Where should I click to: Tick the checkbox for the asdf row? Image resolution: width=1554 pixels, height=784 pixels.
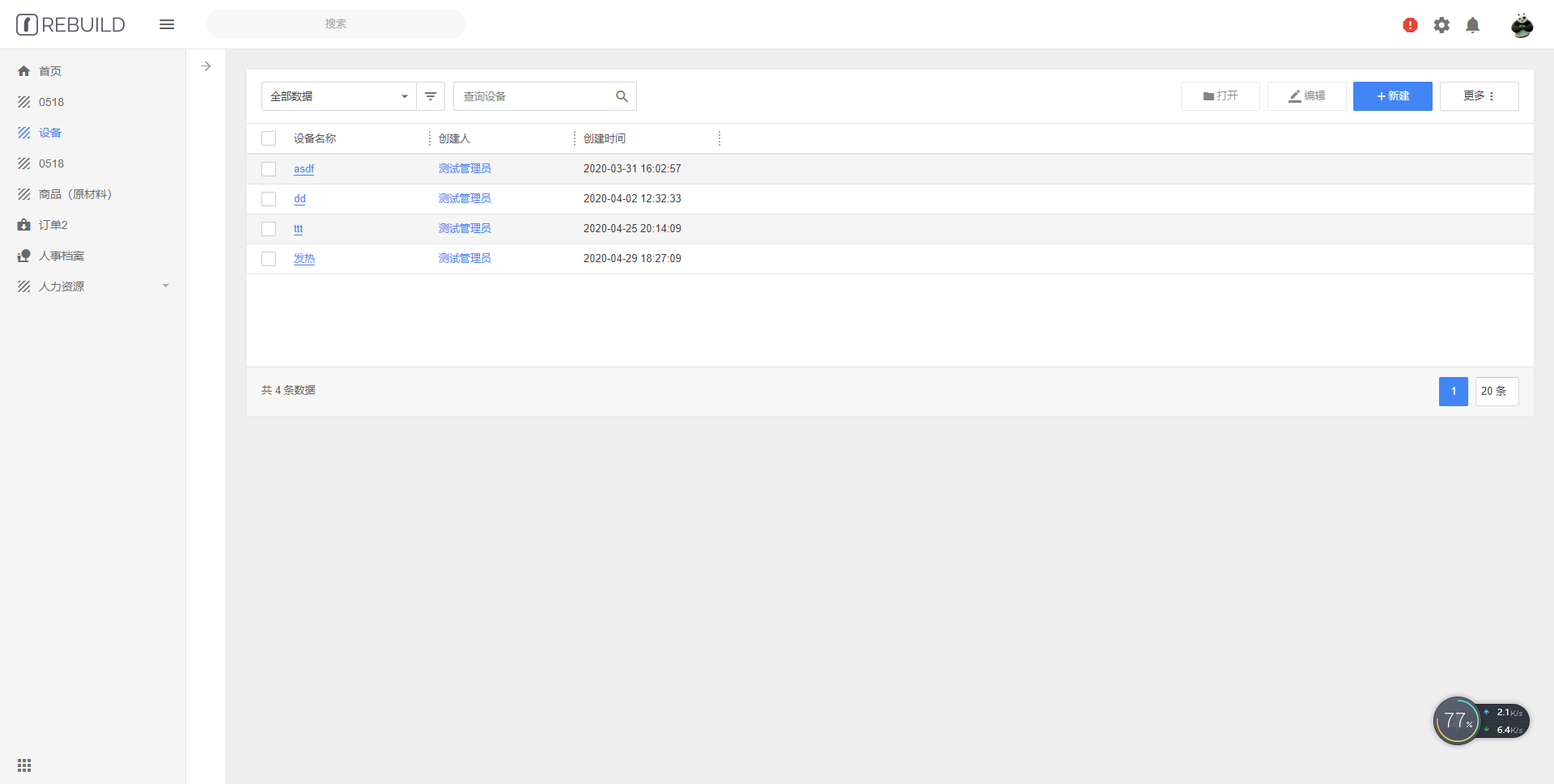pyautogui.click(x=269, y=169)
